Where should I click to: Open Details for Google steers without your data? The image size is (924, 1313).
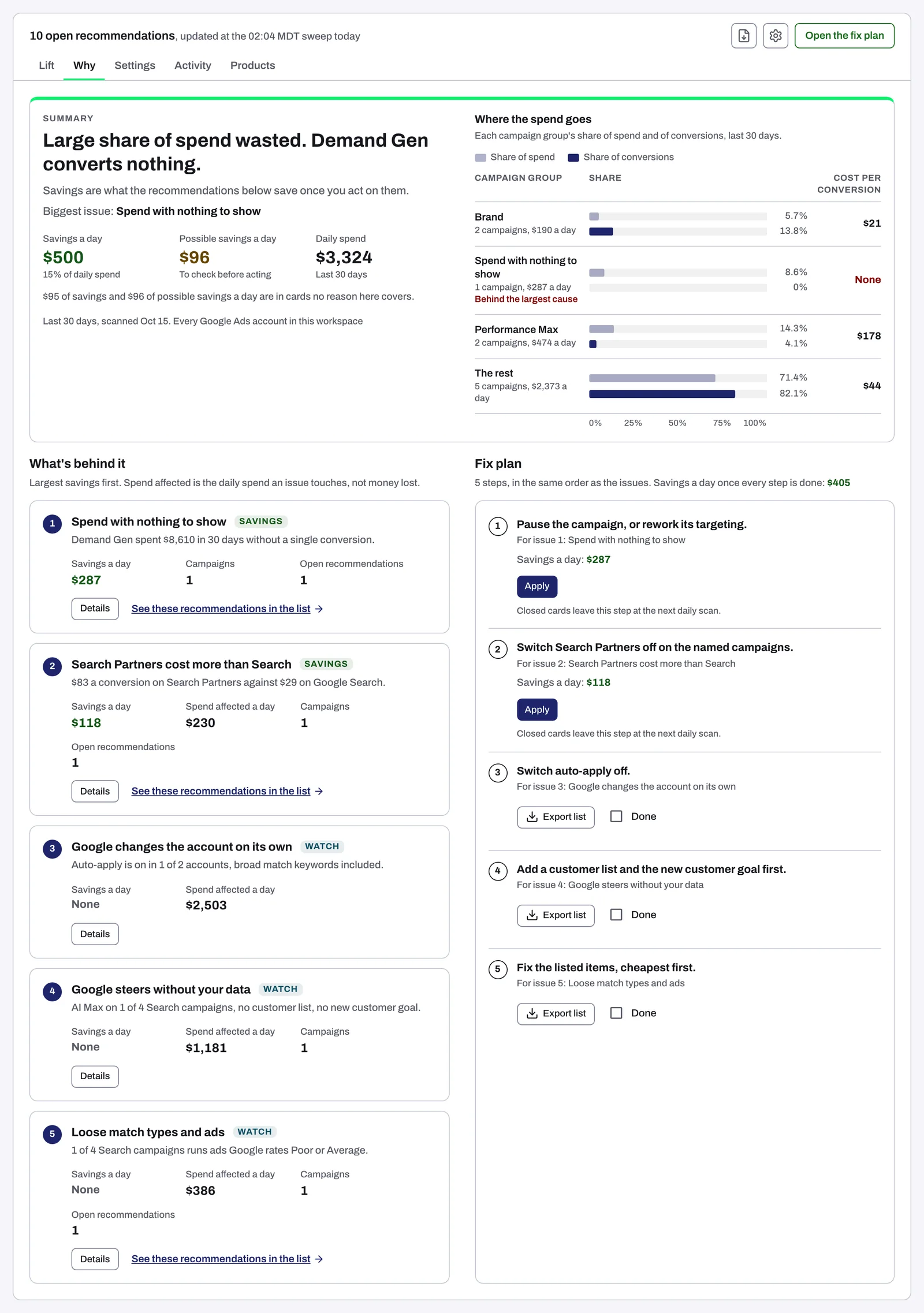coord(95,1076)
